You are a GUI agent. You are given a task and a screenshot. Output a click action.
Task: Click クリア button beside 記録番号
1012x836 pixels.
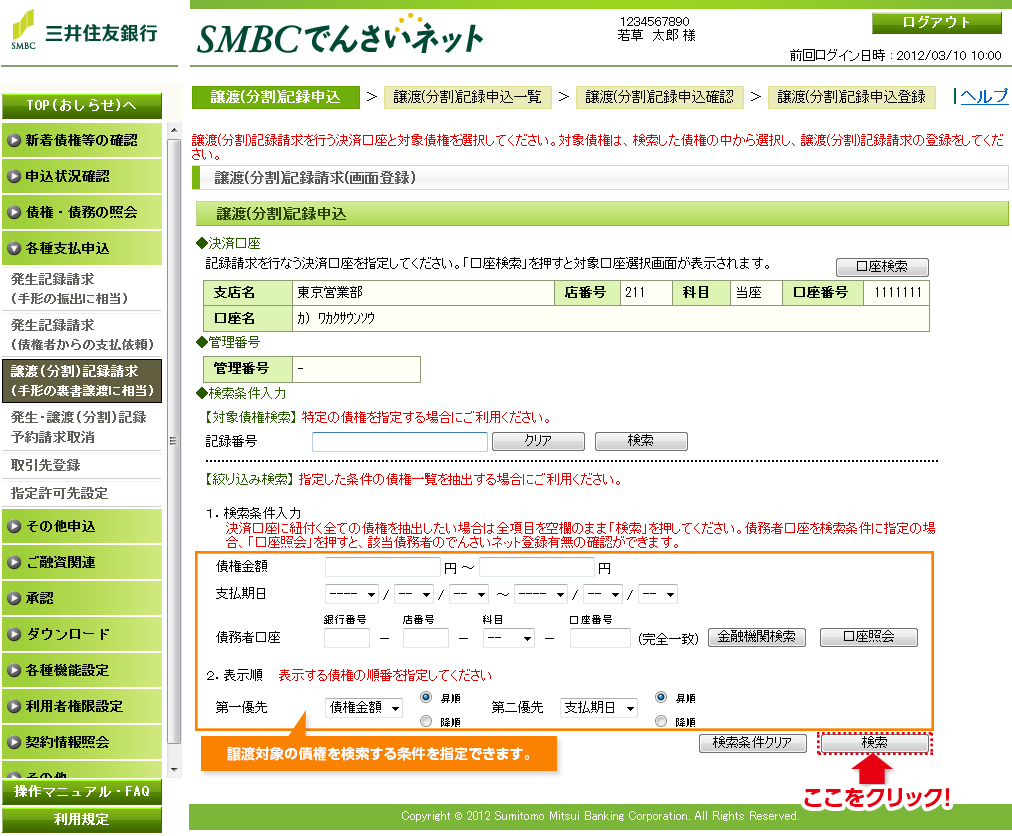point(538,441)
